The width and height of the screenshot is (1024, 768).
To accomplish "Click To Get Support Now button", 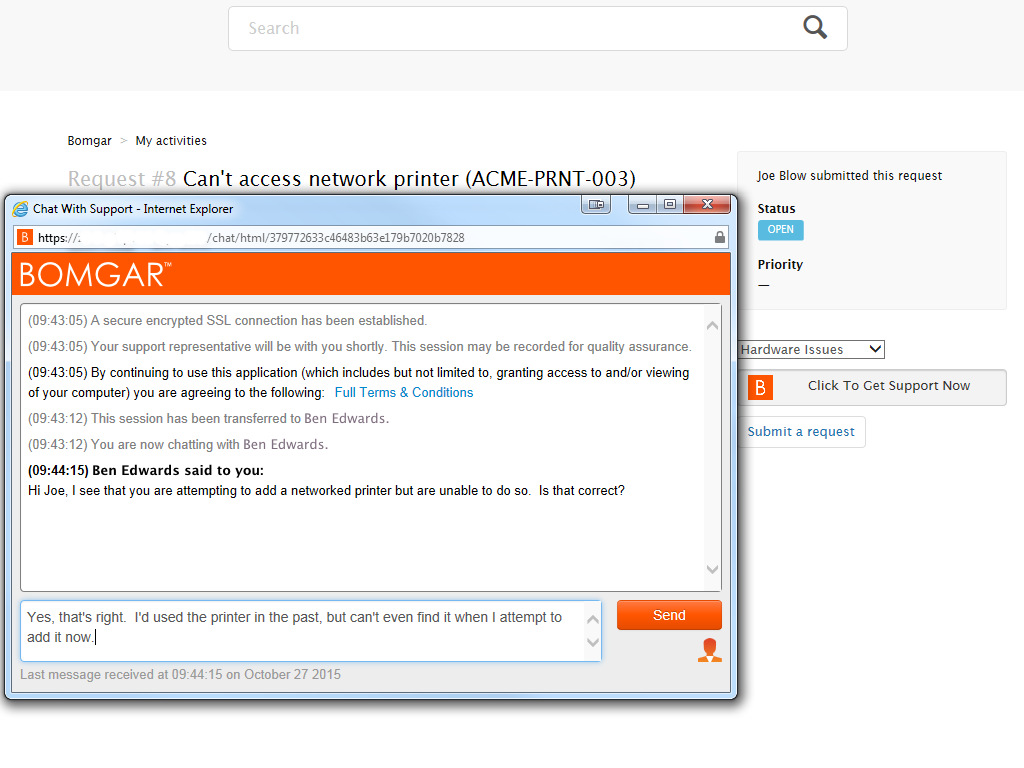I will point(872,387).
